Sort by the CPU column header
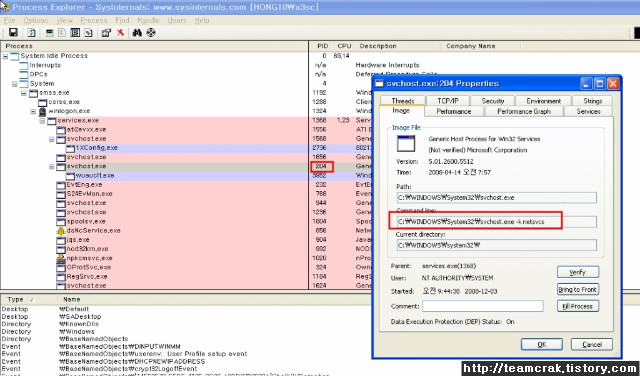Viewport: 640px width, 376px height. (344, 46)
